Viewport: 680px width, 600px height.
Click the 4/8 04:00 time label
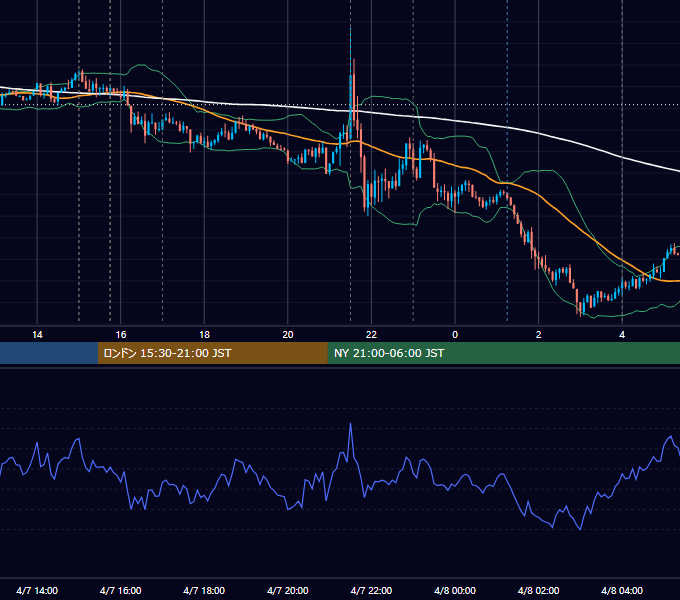(x=622, y=590)
